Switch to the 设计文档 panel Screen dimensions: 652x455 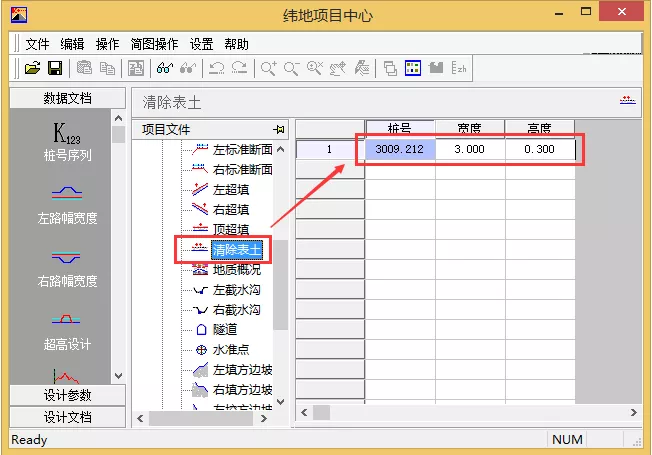[67, 416]
